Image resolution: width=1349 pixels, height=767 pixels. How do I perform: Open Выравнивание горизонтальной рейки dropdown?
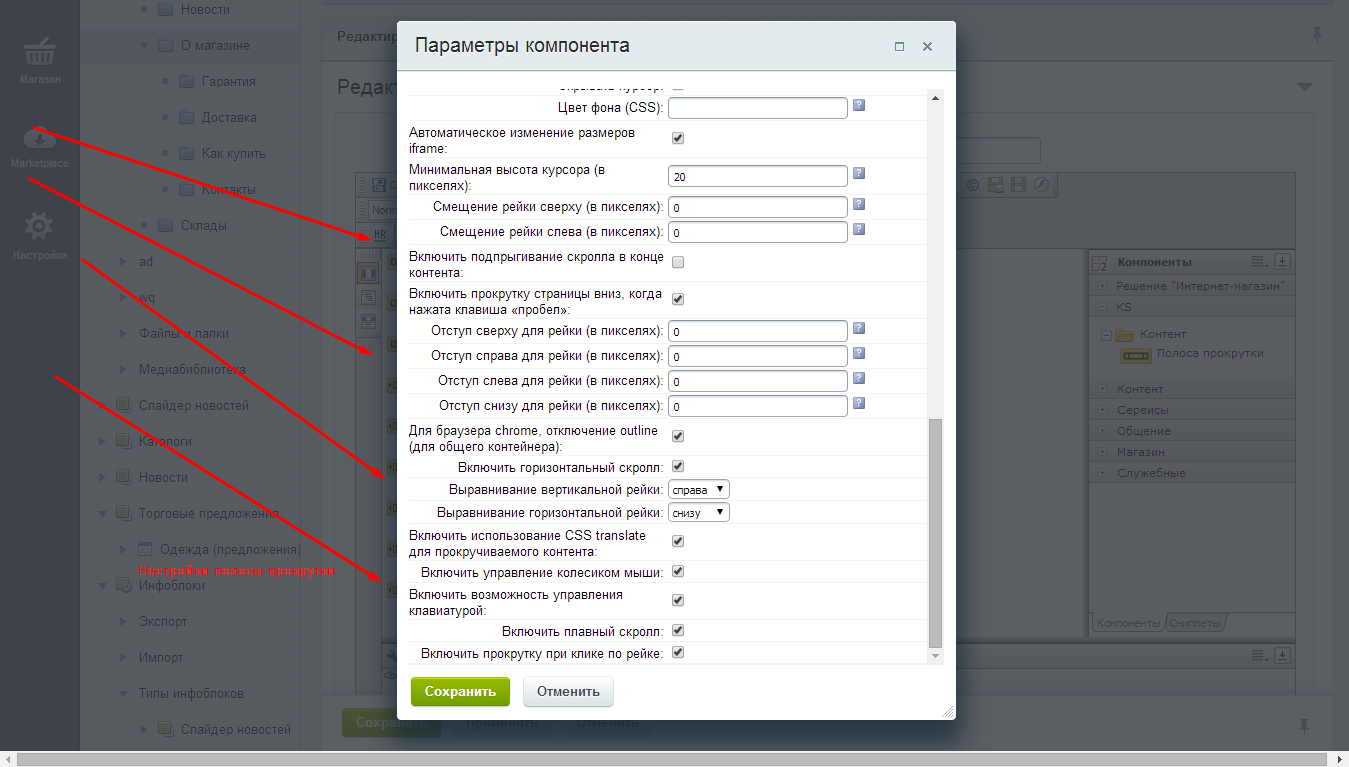(698, 513)
